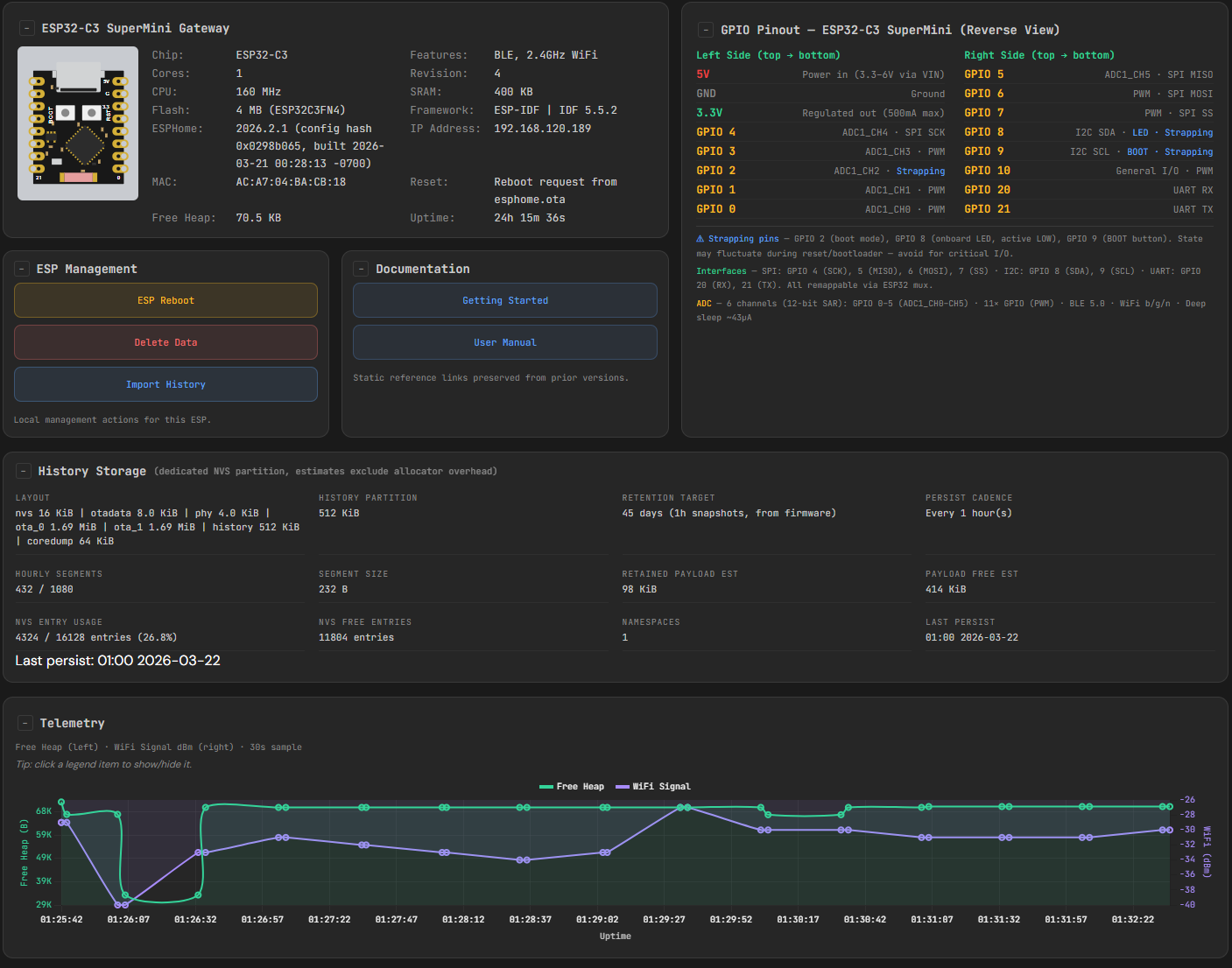Click the Strapping tag on GPIO 2
The height and width of the screenshot is (968, 1232).
tap(920, 172)
